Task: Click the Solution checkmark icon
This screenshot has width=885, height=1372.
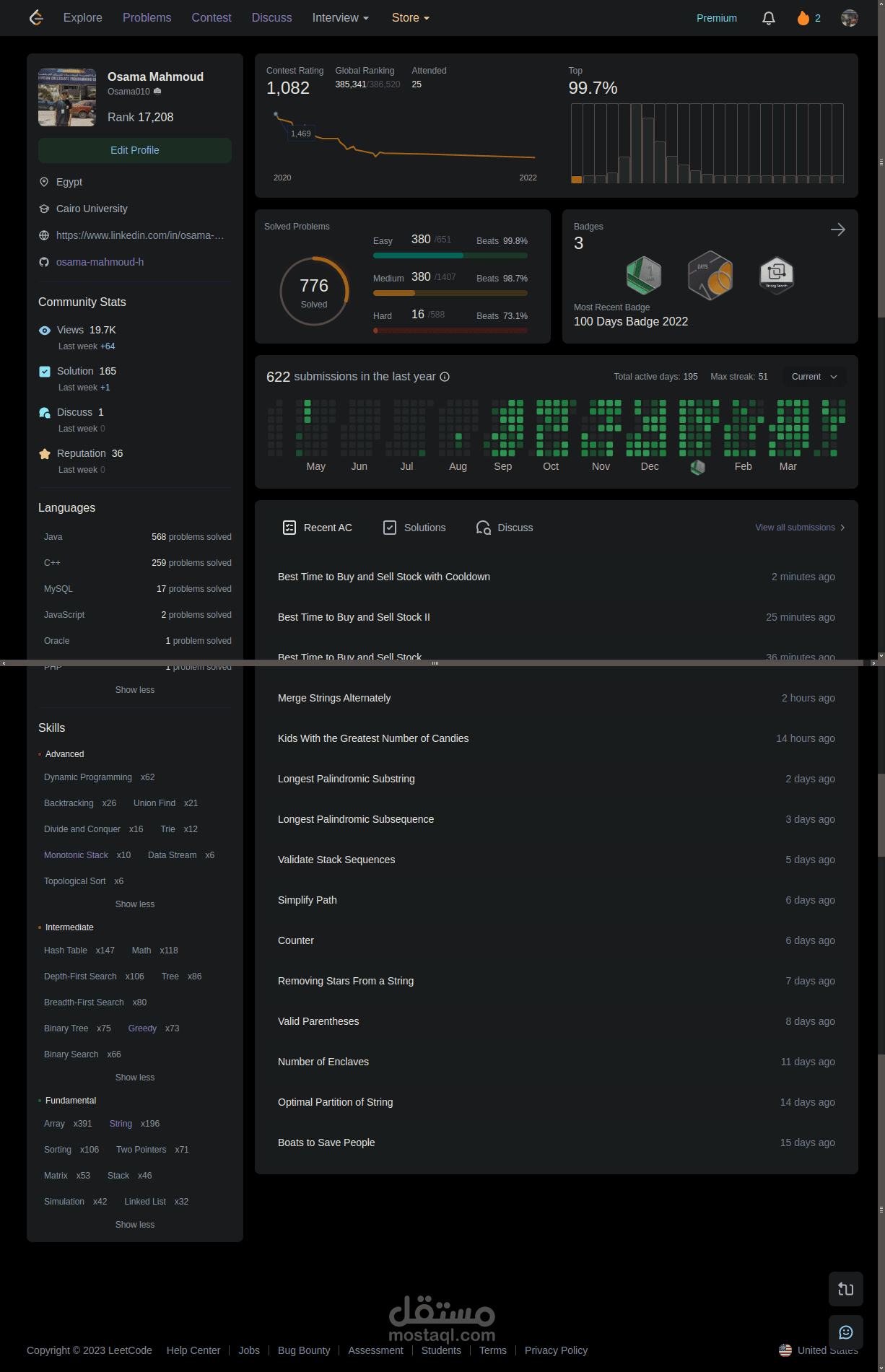Action: 45,371
